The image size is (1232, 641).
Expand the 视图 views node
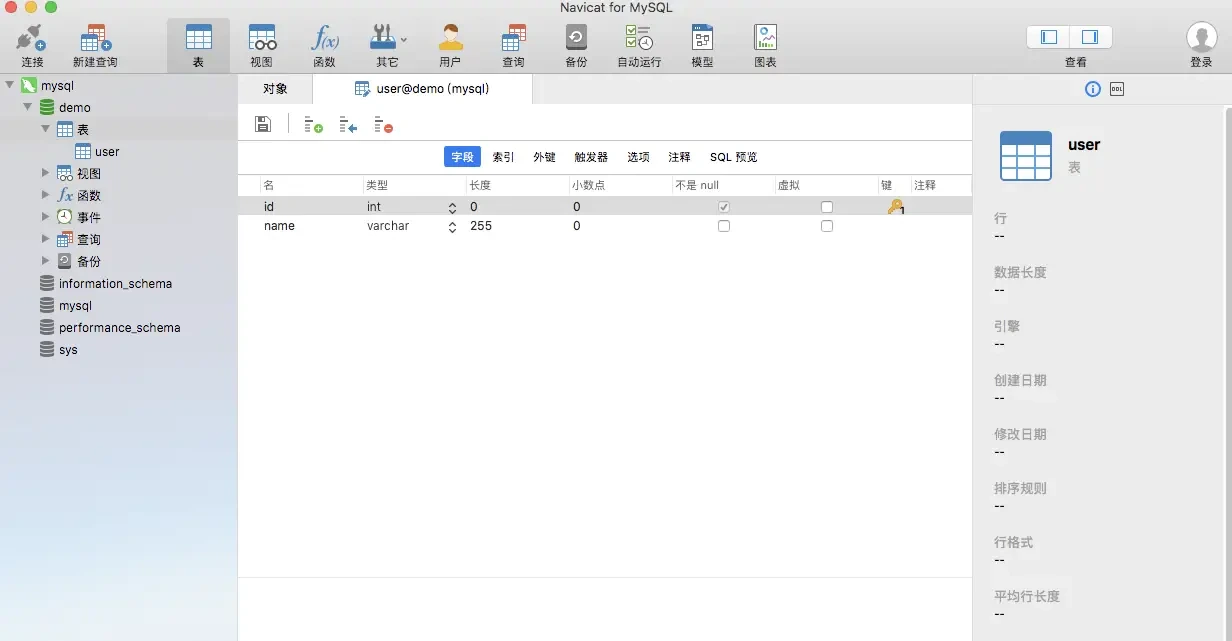(x=46, y=173)
